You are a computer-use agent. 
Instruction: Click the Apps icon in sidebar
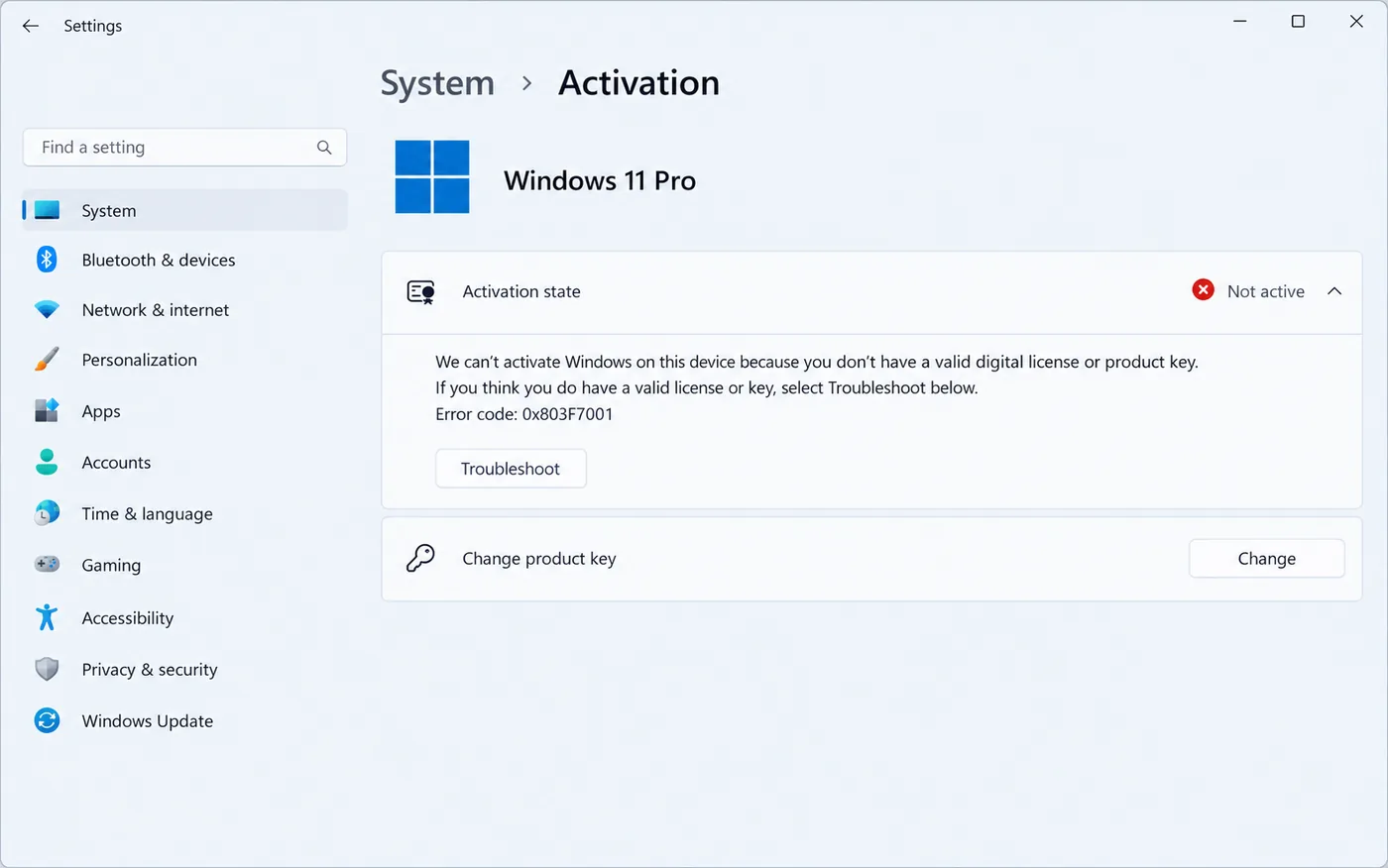point(47,410)
